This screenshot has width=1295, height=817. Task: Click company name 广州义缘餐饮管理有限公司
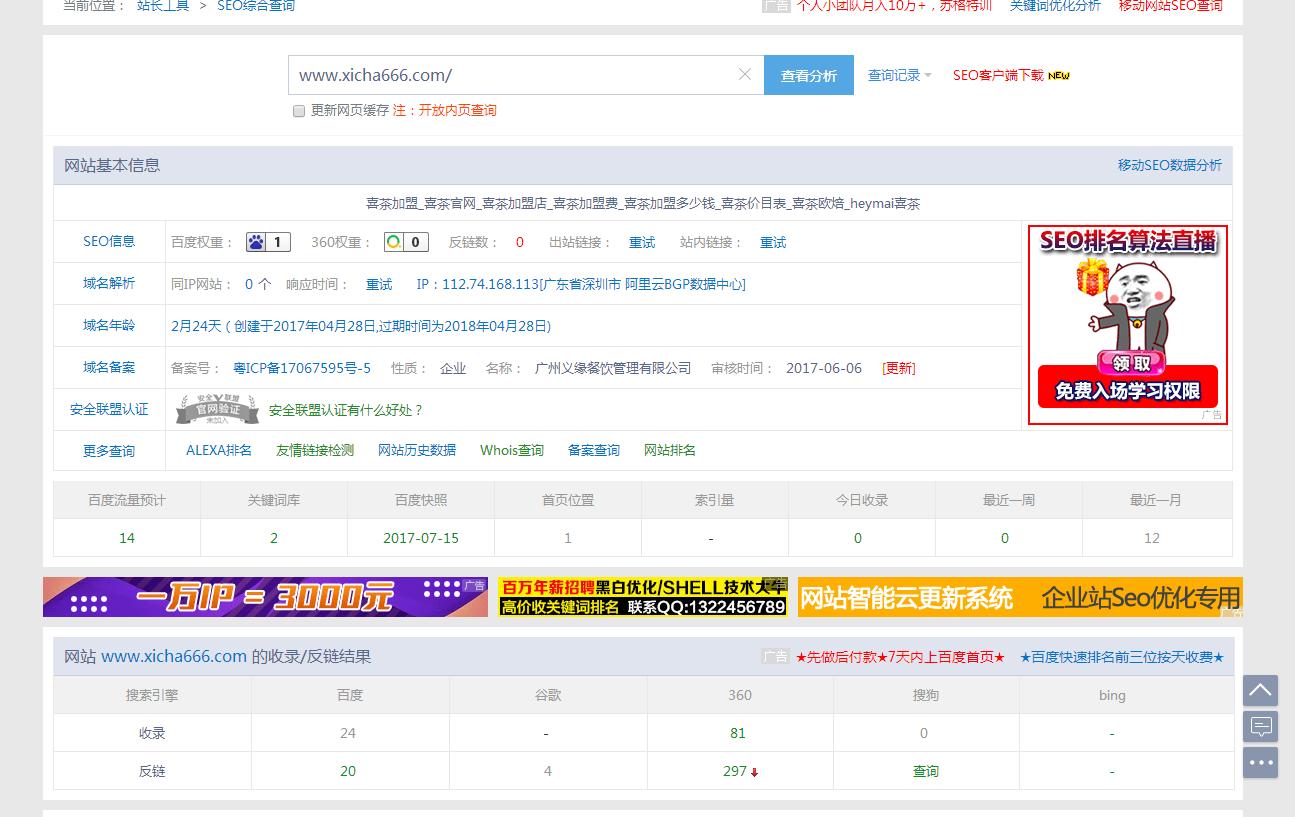pyautogui.click(x=613, y=368)
